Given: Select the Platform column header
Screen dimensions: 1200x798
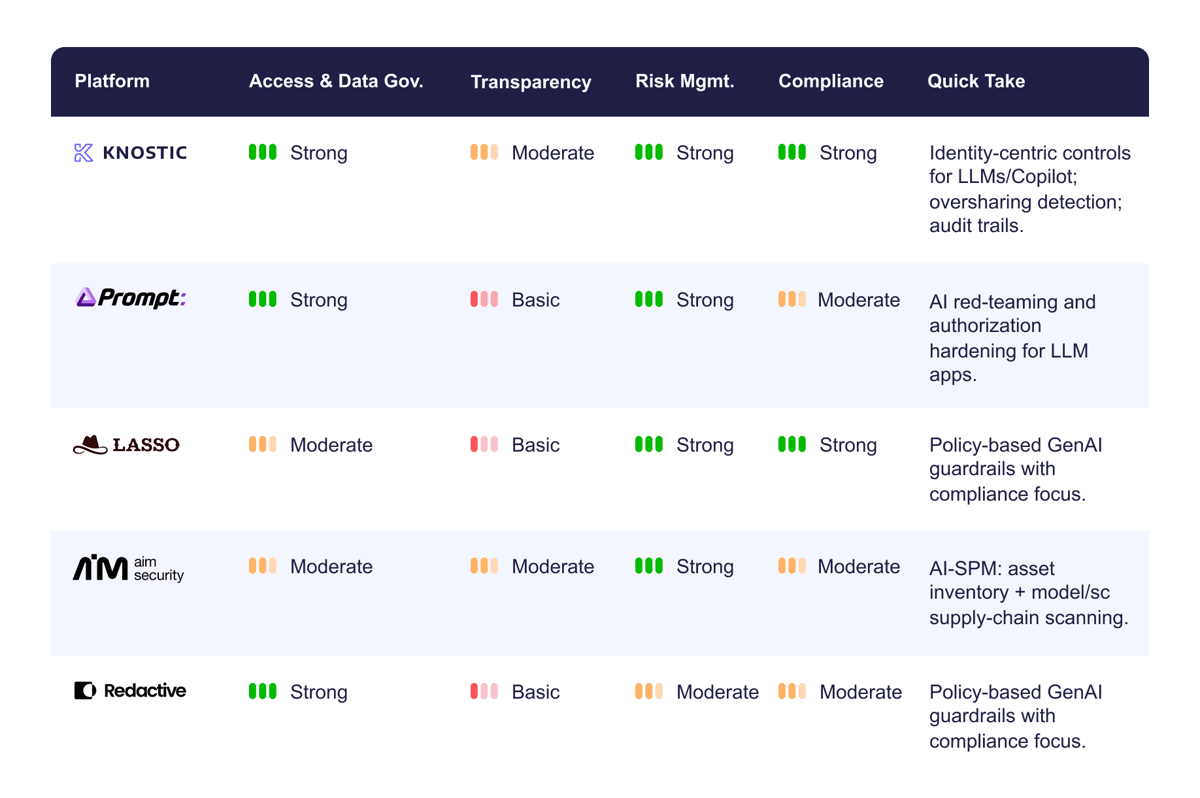Looking at the screenshot, I should [112, 81].
